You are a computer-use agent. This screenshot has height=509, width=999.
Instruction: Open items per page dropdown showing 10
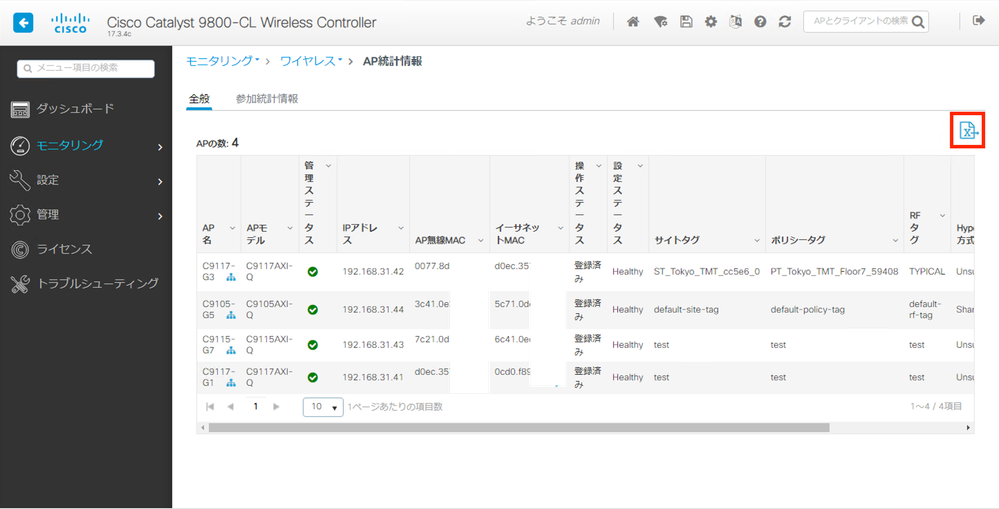323,407
